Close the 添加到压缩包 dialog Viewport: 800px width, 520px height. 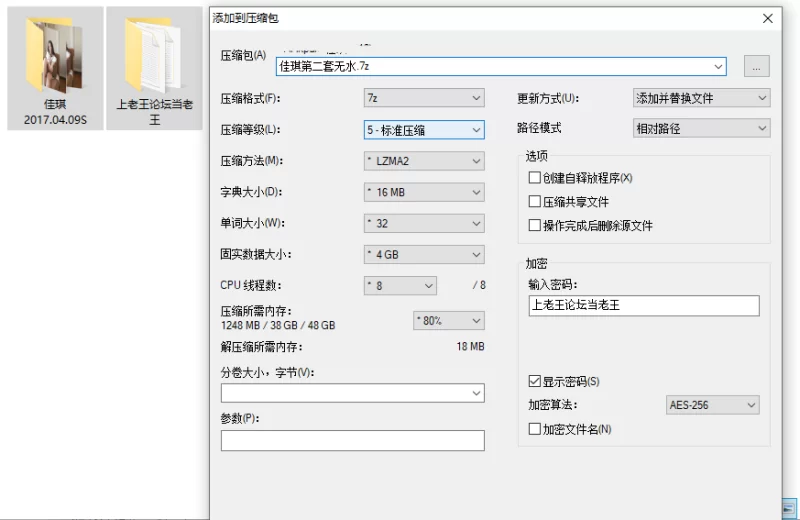(767, 18)
